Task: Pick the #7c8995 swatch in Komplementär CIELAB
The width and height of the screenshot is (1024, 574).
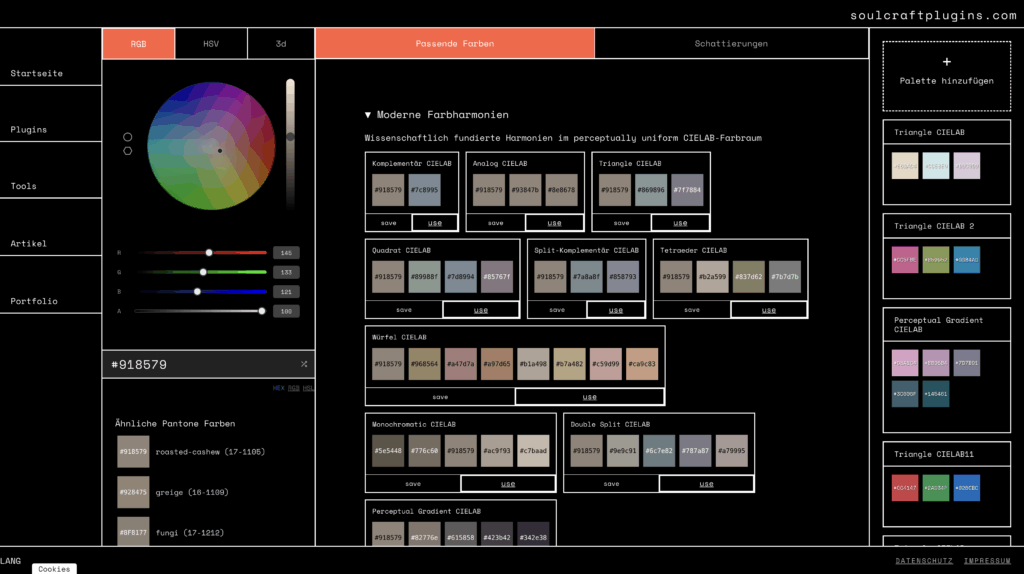Action: click(x=424, y=190)
